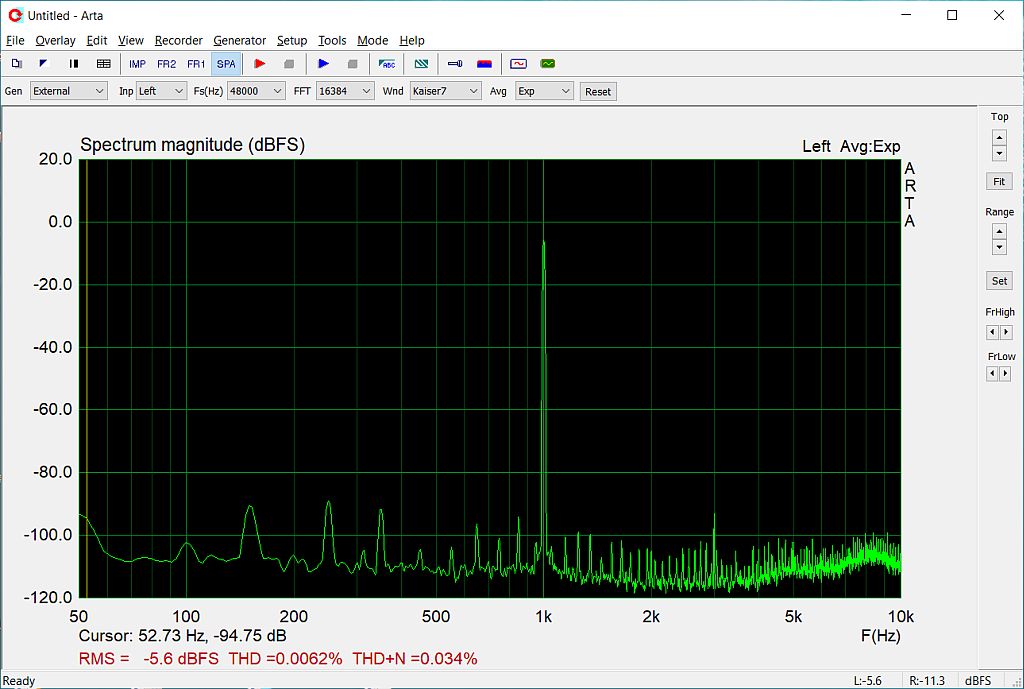Click the yellow cursor line in the graph

86,379
